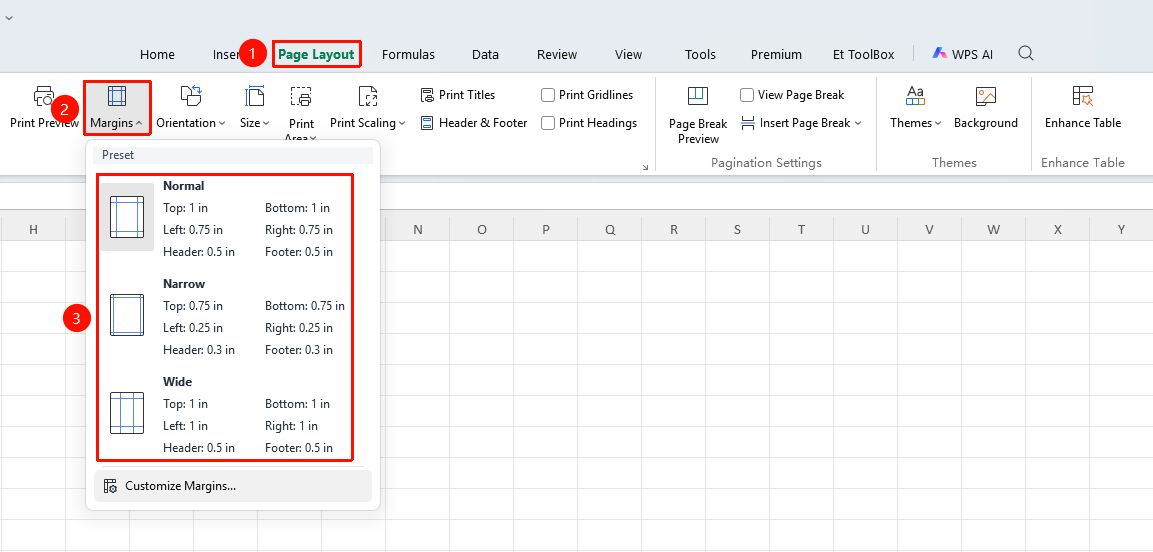Open Print Preview icon
The image size is (1153, 552).
click(x=44, y=96)
